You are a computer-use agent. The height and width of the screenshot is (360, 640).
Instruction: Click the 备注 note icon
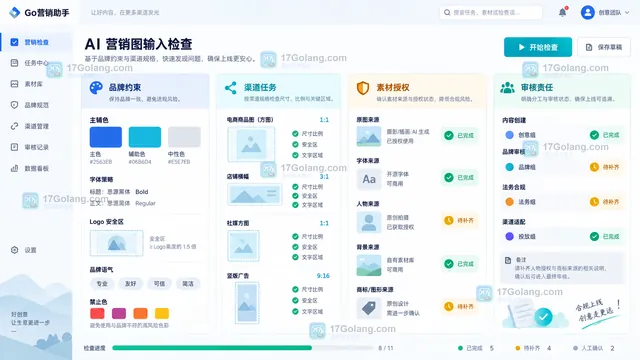pos(508,260)
